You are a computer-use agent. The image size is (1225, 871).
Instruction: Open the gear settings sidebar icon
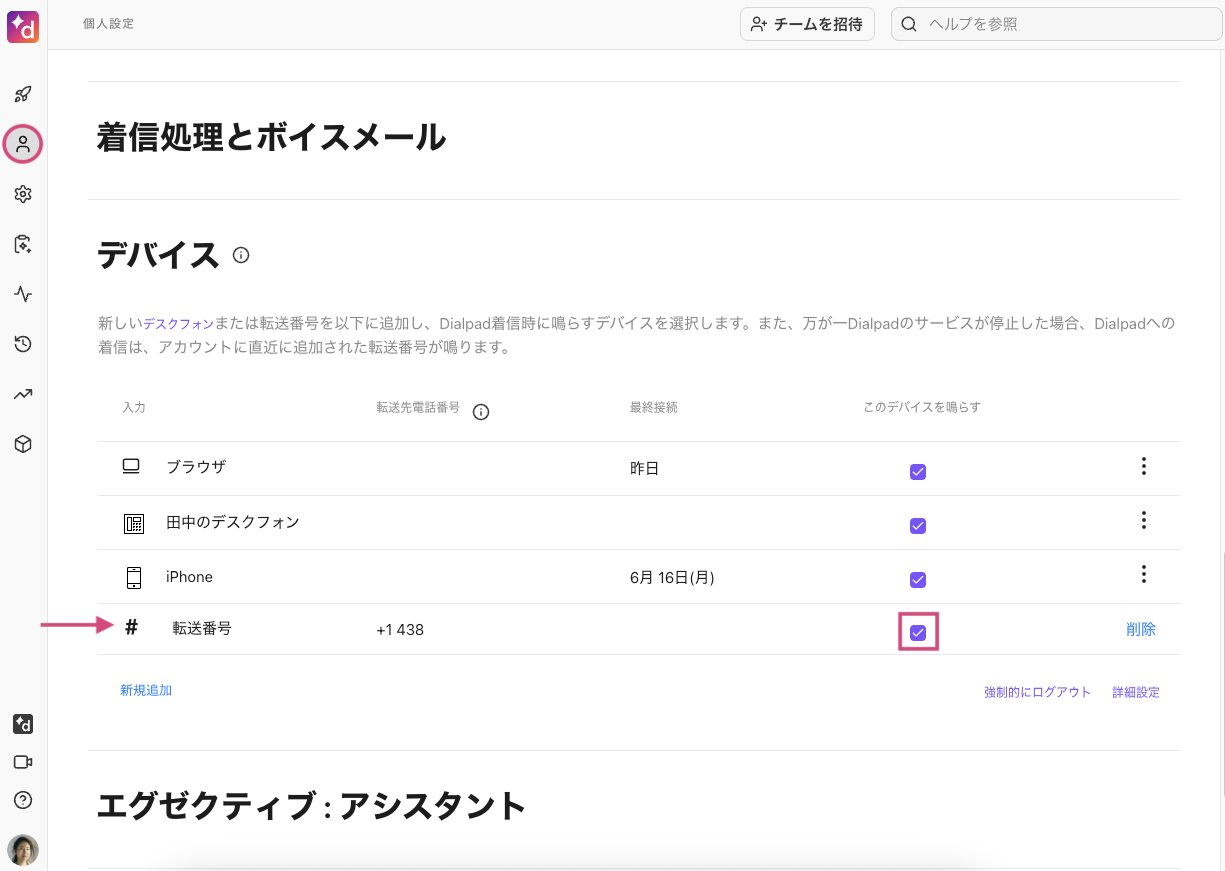23,194
